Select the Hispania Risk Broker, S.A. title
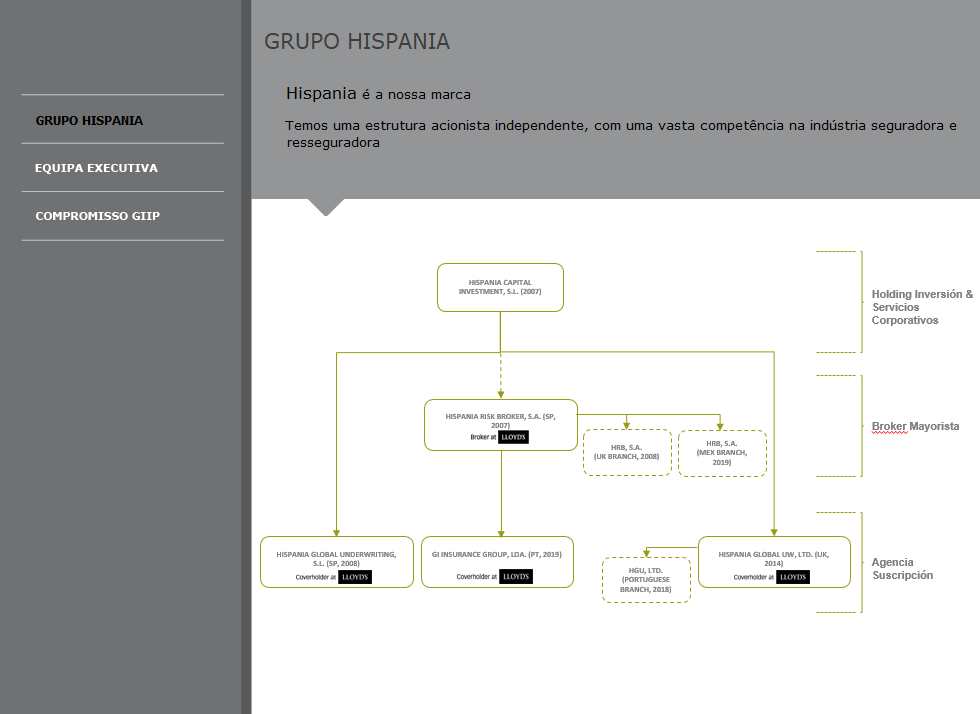980x714 pixels. coord(500,420)
